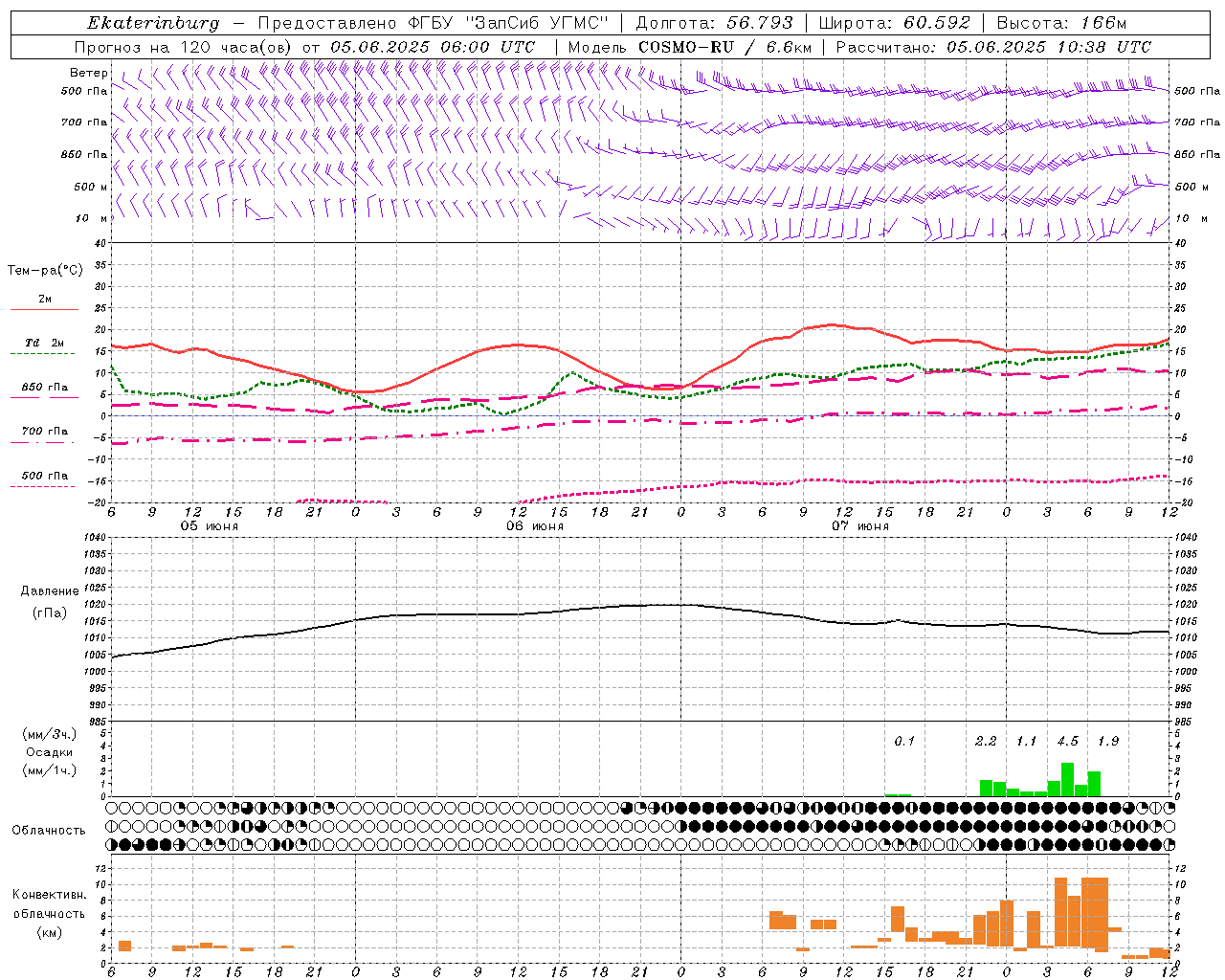Click the 'Облачность' cloud cover label
The width and height of the screenshot is (1225, 980).
(x=49, y=831)
